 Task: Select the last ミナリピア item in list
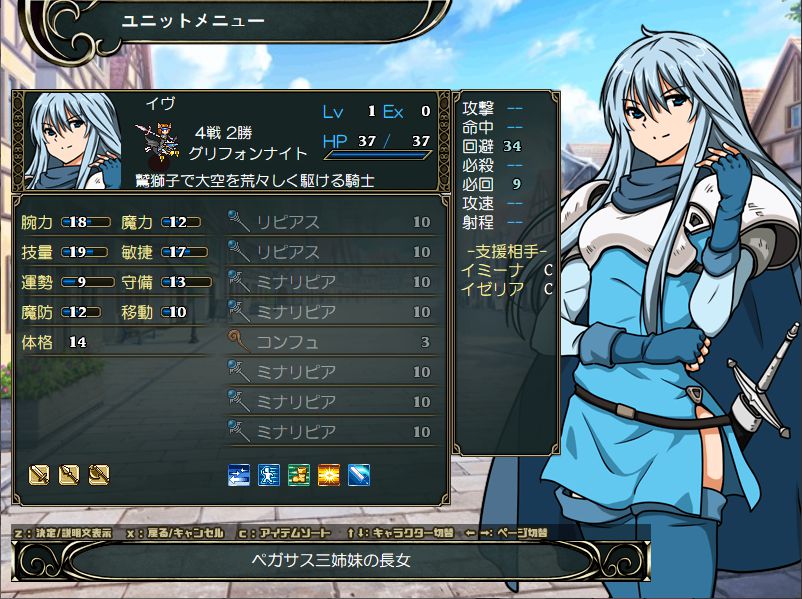(331, 432)
